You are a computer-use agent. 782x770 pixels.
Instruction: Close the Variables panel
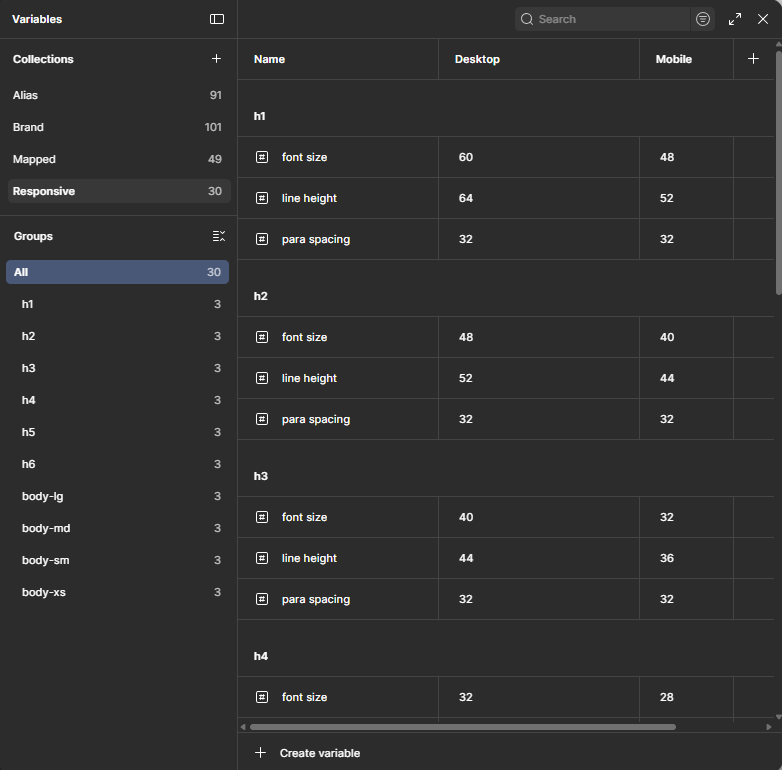pyautogui.click(x=763, y=19)
